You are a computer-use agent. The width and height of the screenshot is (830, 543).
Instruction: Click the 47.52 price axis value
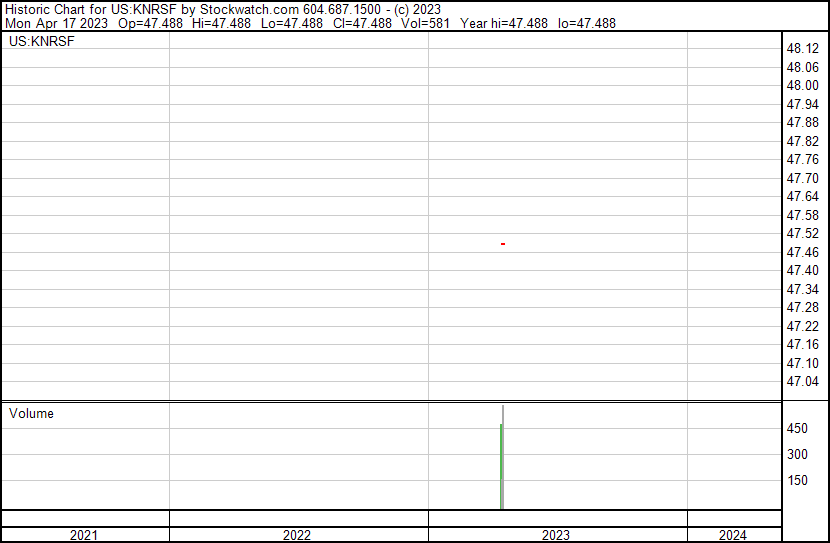pyautogui.click(x=802, y=233)
